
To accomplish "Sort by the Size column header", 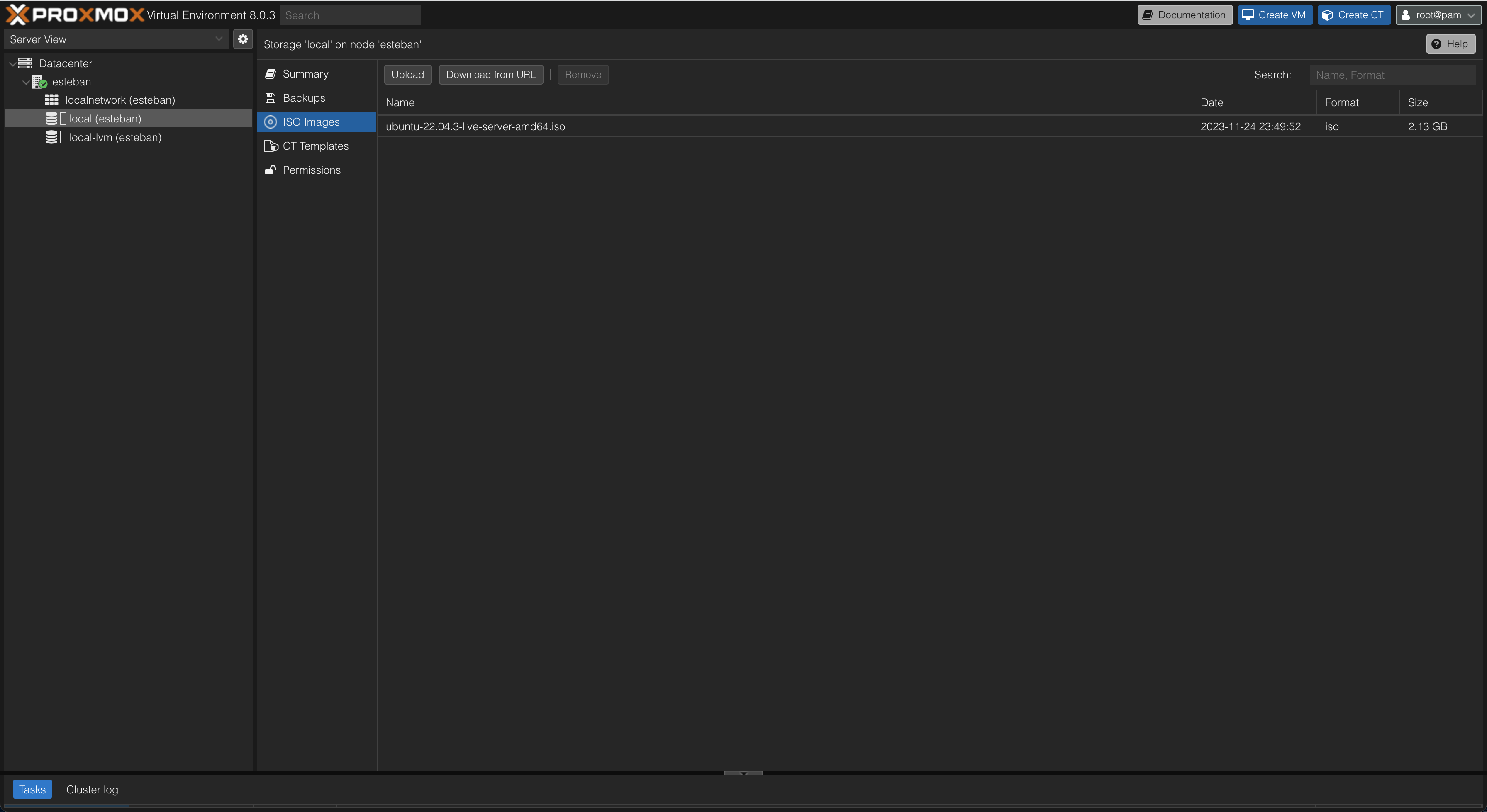I will point(1441,103).
